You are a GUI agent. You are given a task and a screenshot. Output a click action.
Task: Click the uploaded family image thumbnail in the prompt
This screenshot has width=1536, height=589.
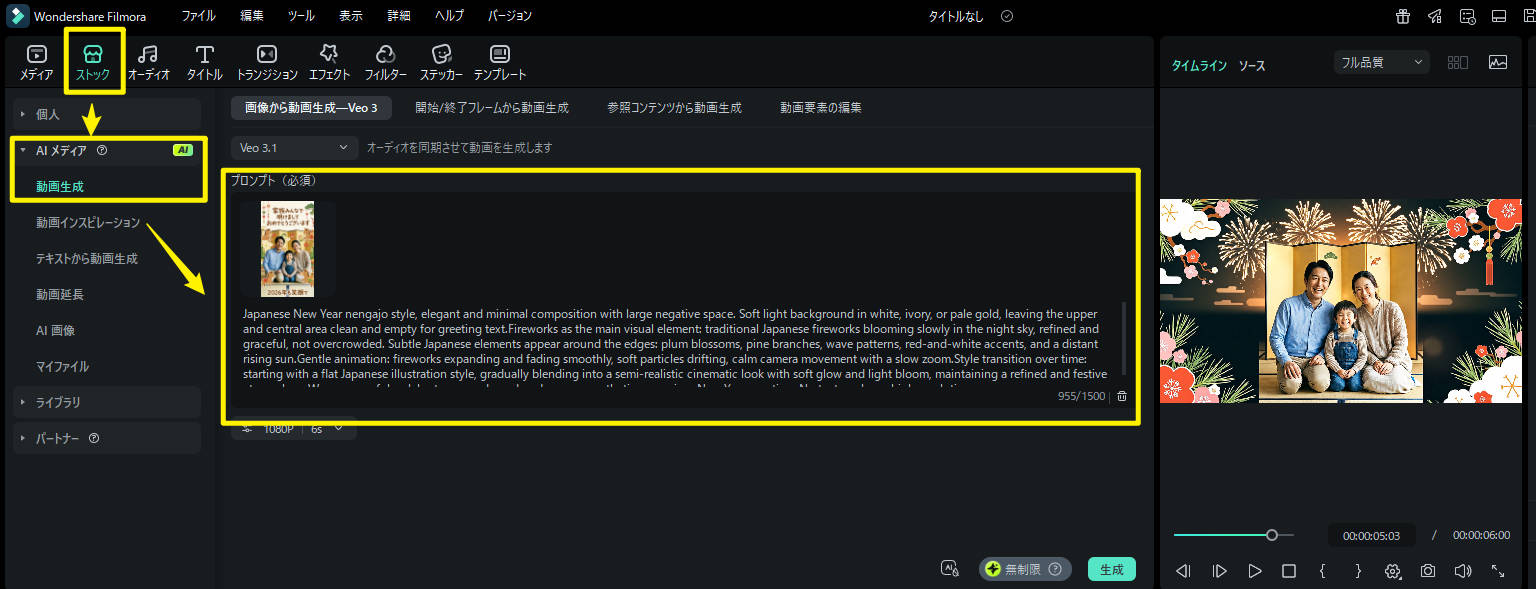(287, 249)
